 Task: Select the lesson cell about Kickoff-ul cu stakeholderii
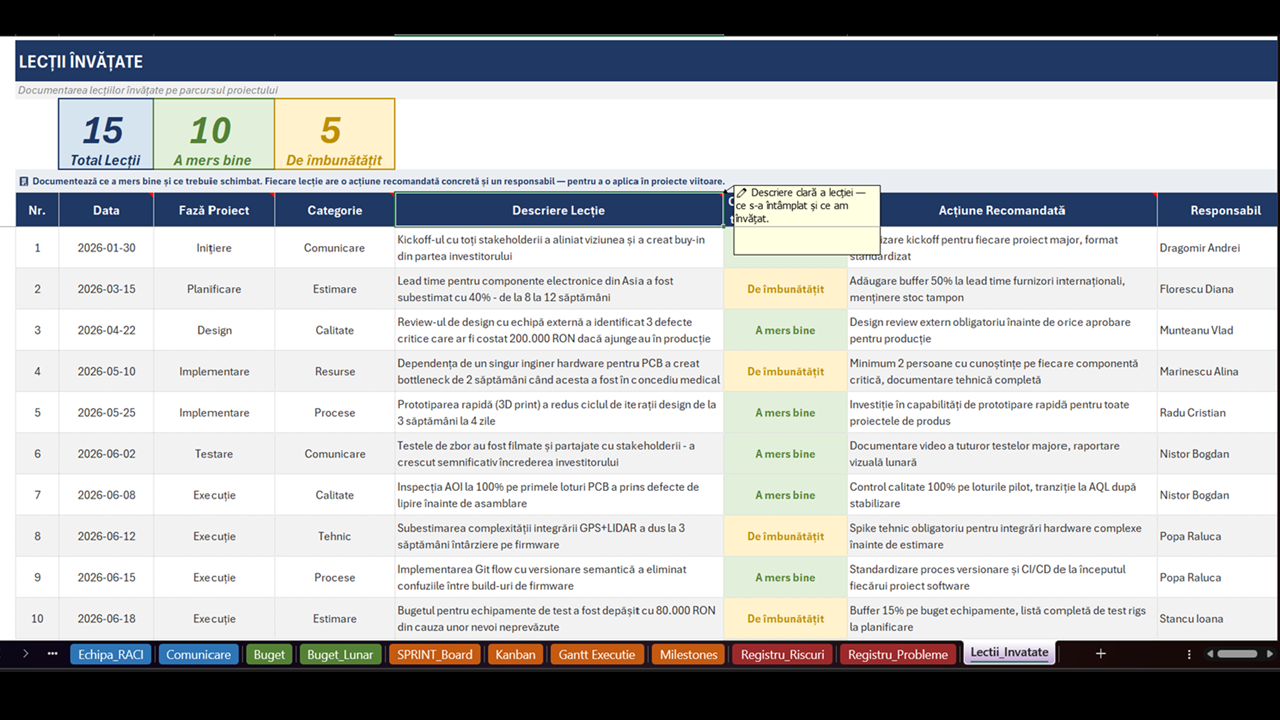pyautogui.click(x=559, y=248)
